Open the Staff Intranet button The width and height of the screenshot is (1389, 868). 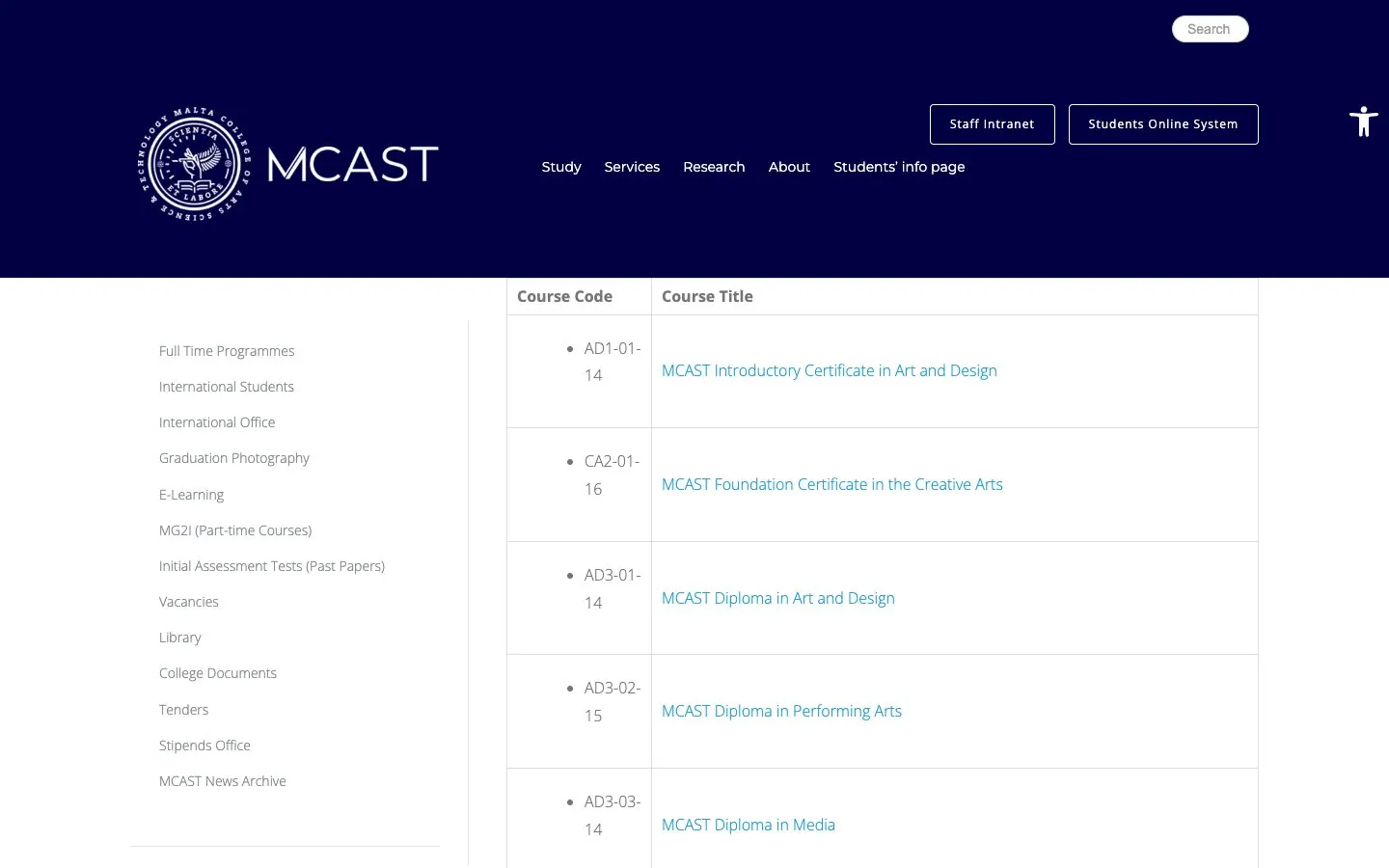tap(992, 124)
